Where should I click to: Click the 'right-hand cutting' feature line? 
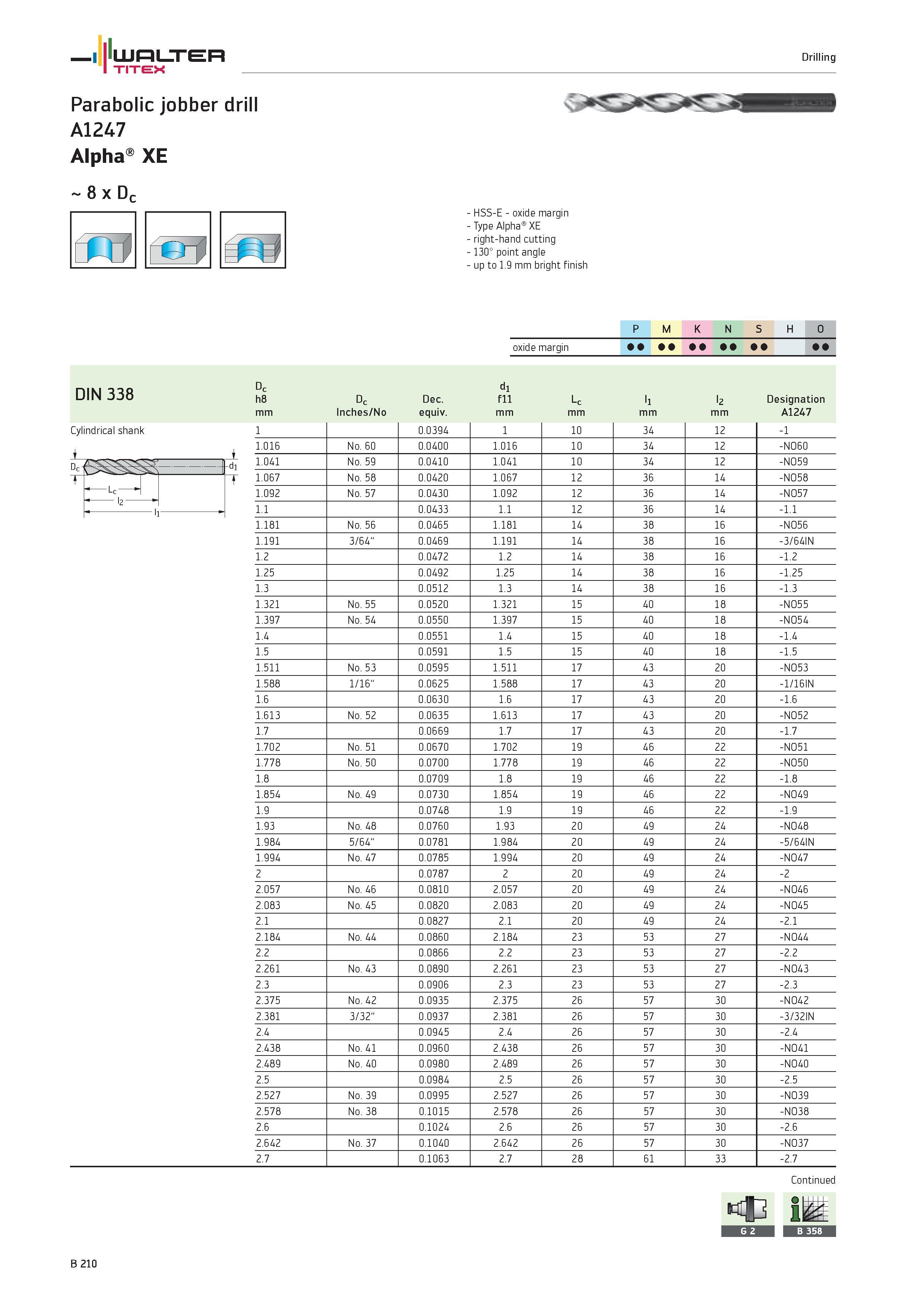point(511,239)
